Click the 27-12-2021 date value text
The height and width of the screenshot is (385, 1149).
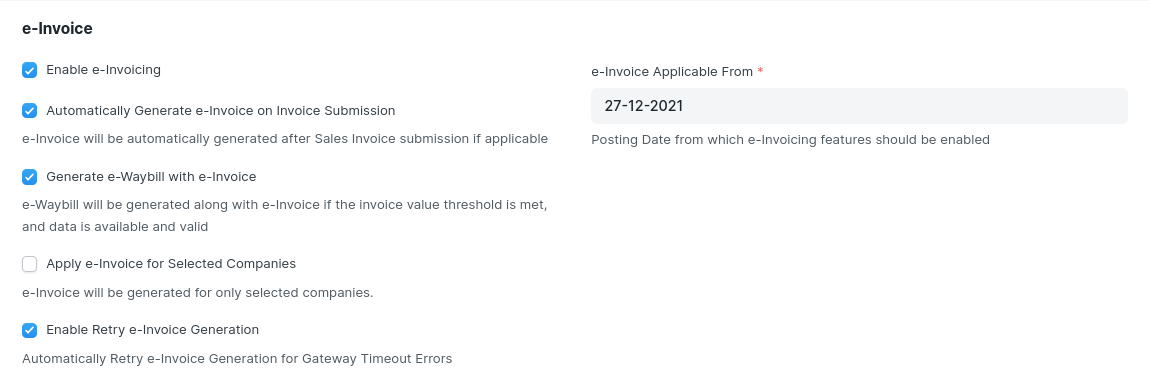tap(643, 106)
